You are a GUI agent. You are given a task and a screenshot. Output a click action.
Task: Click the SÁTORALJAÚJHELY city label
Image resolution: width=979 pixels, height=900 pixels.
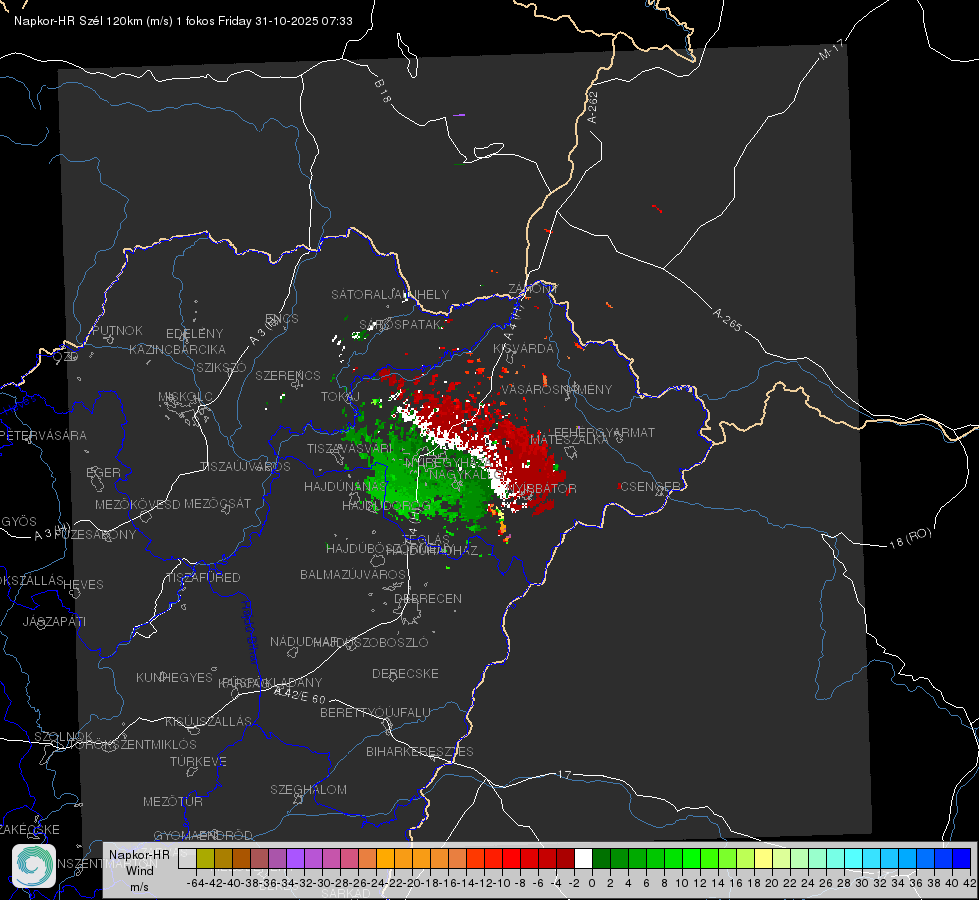tap(390, 294)
